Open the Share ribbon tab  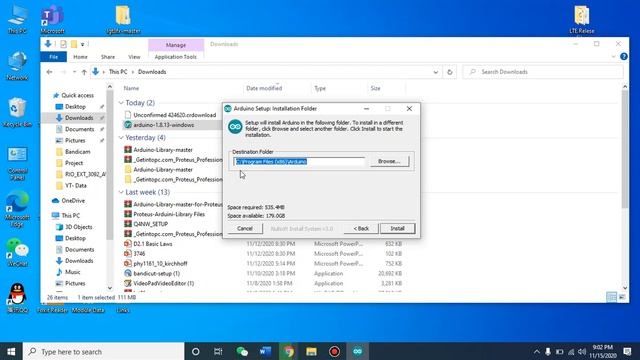click(108, 57)
